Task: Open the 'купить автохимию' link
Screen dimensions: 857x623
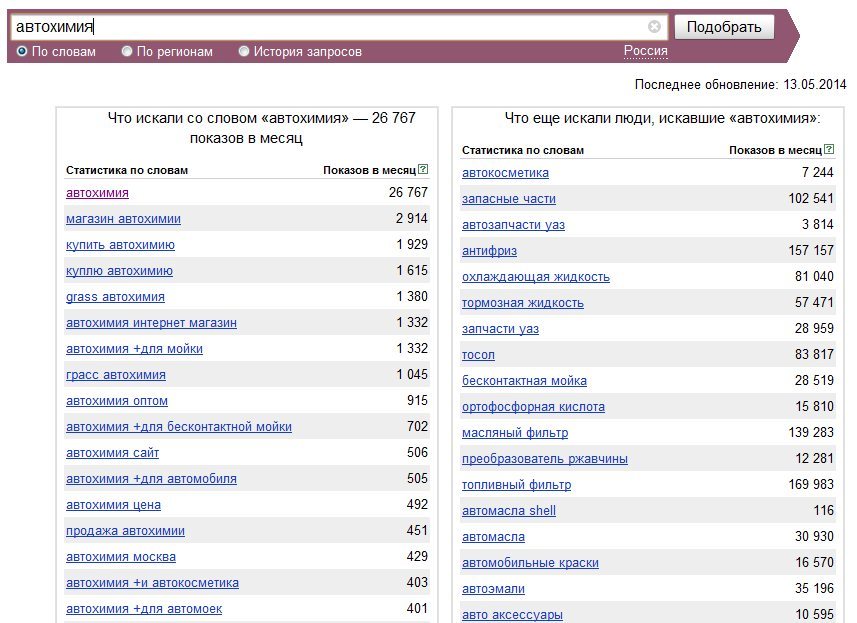Action: 120,245
